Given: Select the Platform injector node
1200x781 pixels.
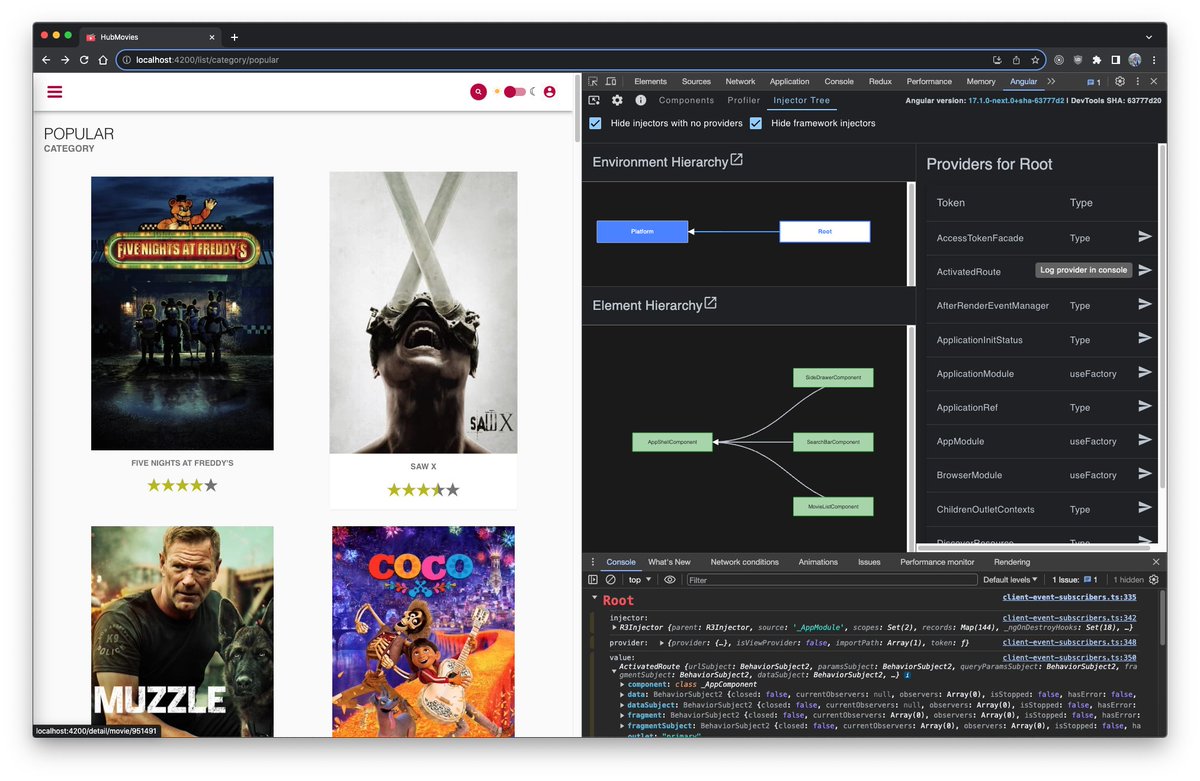Looking at the screenshot, I should (642, 232).
